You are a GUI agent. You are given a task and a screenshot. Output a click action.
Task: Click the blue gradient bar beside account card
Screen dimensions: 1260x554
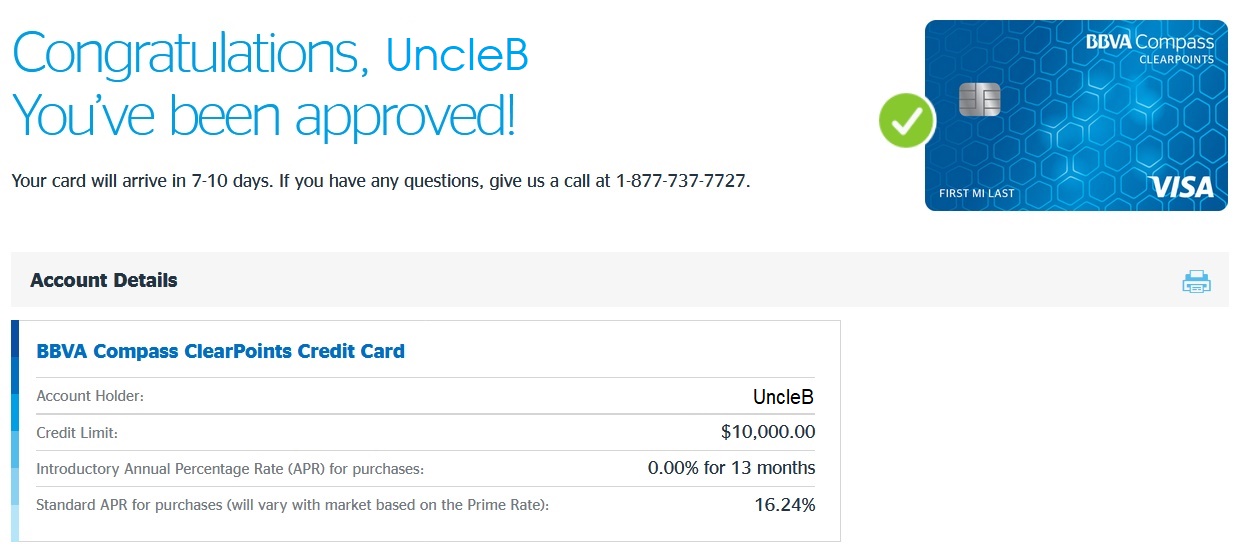[14, 431]
